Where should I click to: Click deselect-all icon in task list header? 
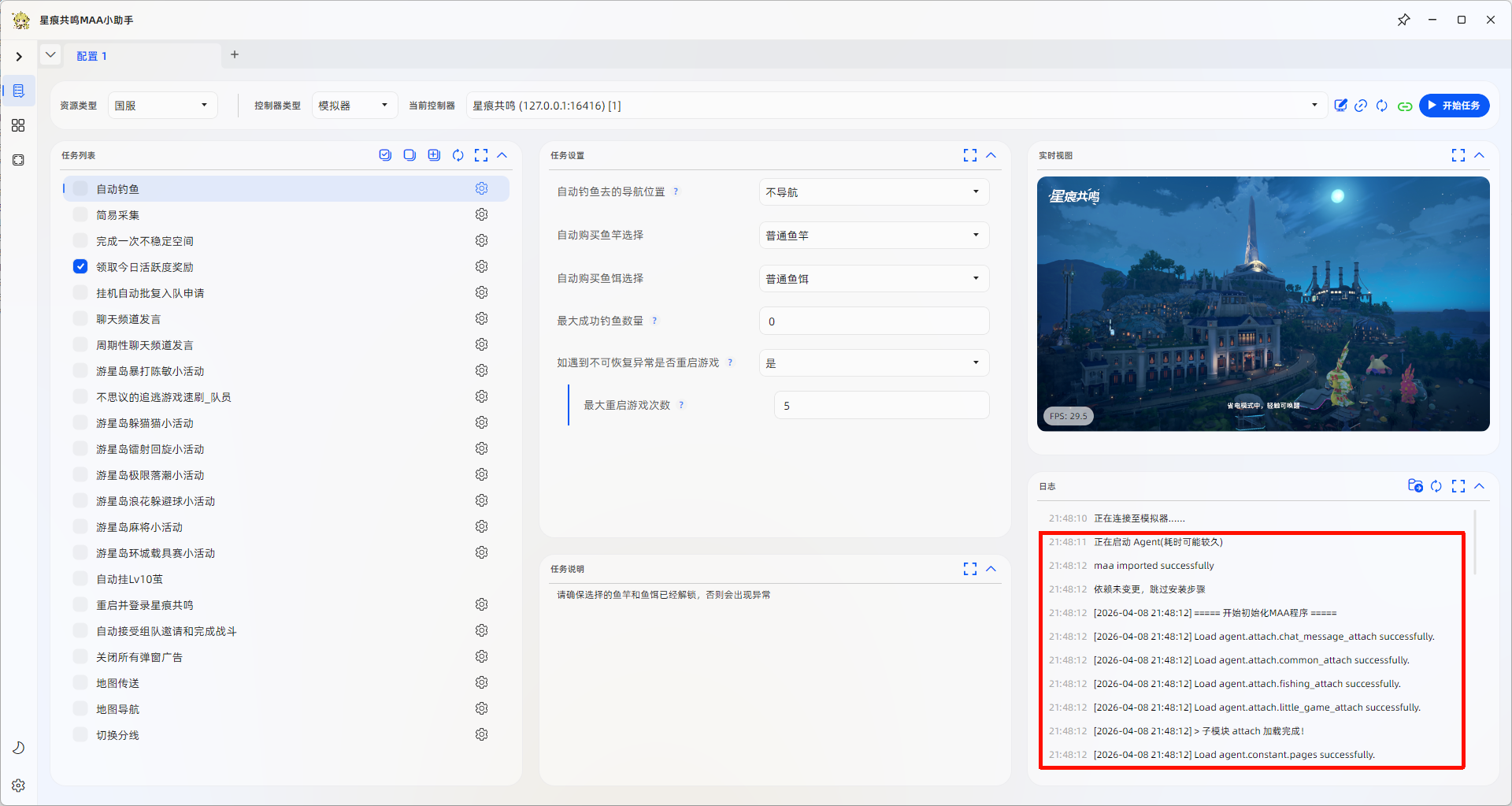(x=409, y=155)
